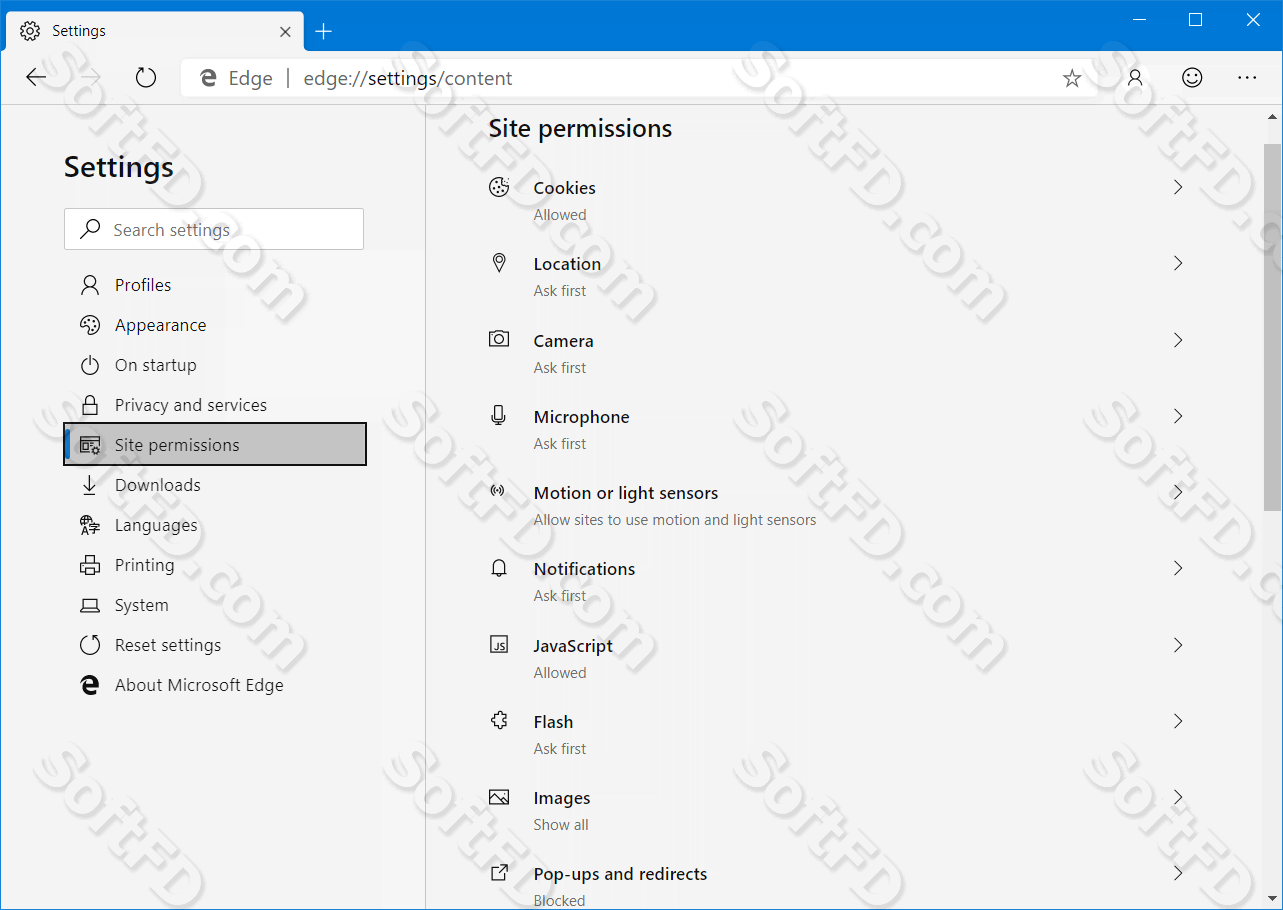Open the Microphone permission label
This screenshot has width=1283, height=910.
point(581,417)
